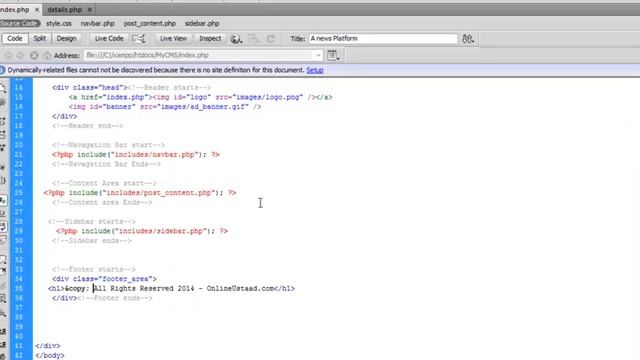Click the include navbar.php PHP line
The width and height of the screenshot is (640, 360).
tap(136, 155)
